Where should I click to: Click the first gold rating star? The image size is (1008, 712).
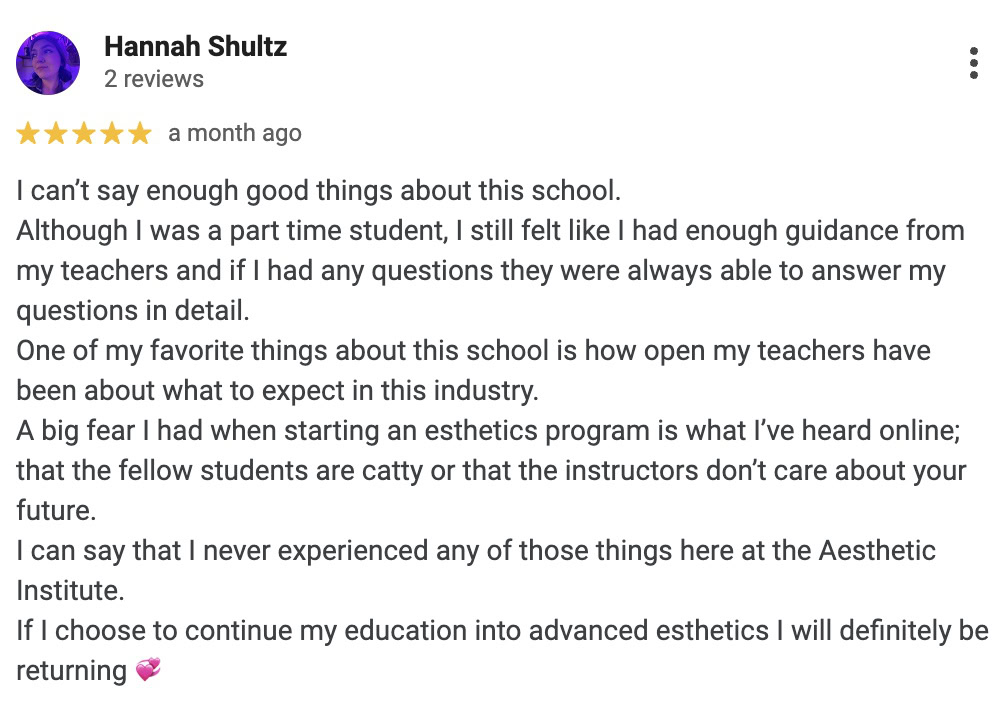(x=28, y=134)
